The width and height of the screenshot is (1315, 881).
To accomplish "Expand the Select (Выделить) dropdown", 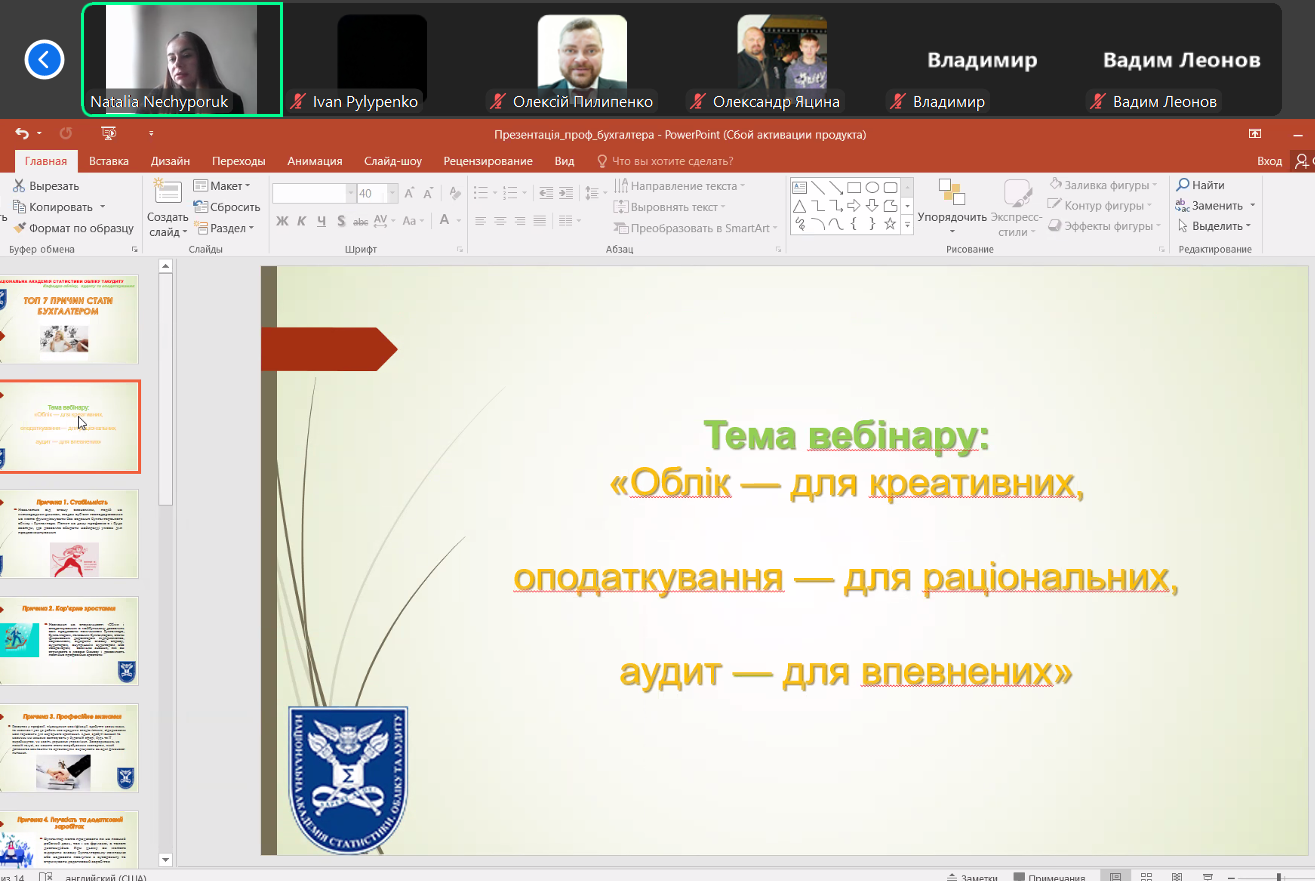I will (1216, 226).
